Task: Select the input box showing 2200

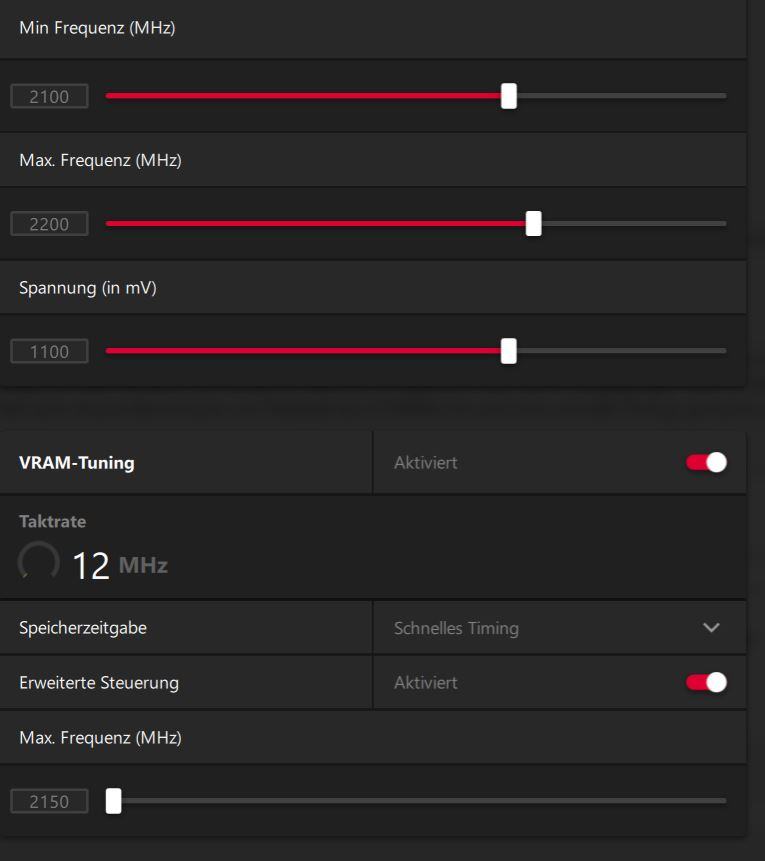Action: click(x=49, y=224)
